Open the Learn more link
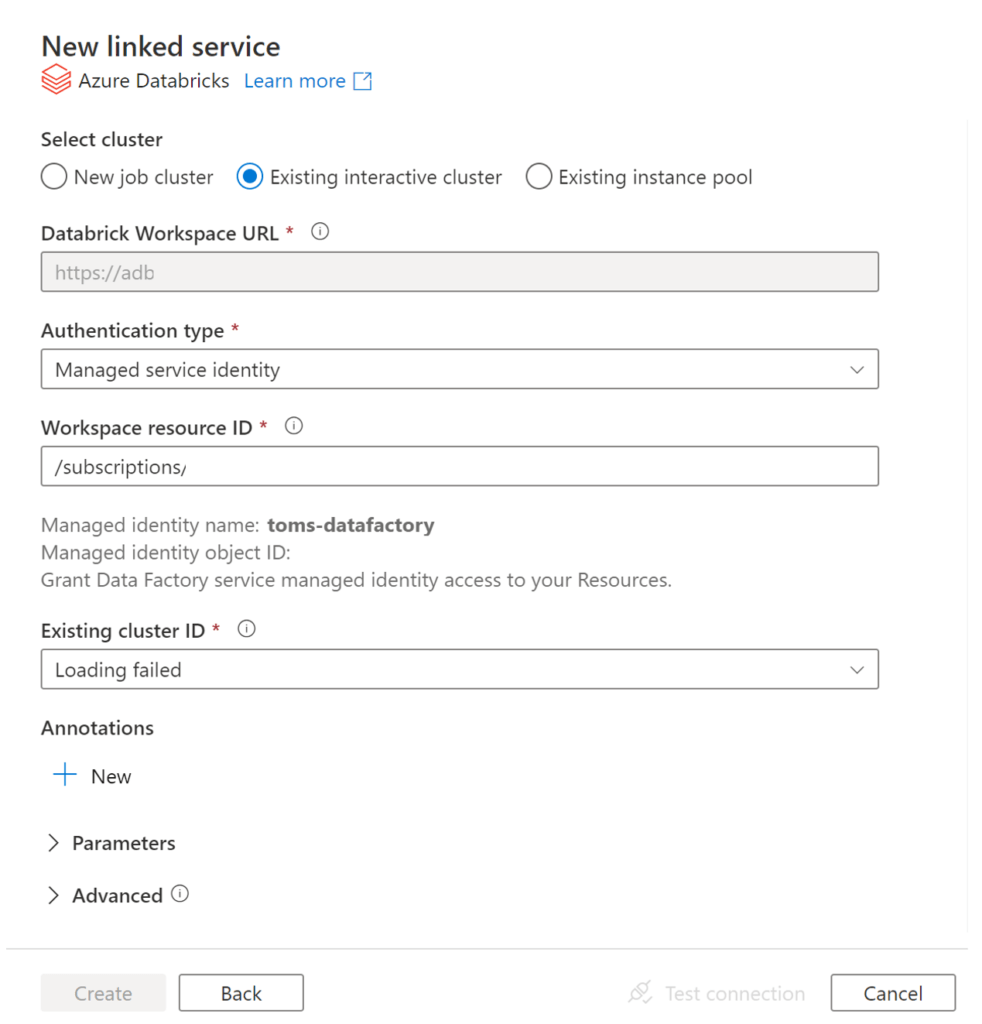Viewport: 982px width, 1024px height. [x=295, y=81]
